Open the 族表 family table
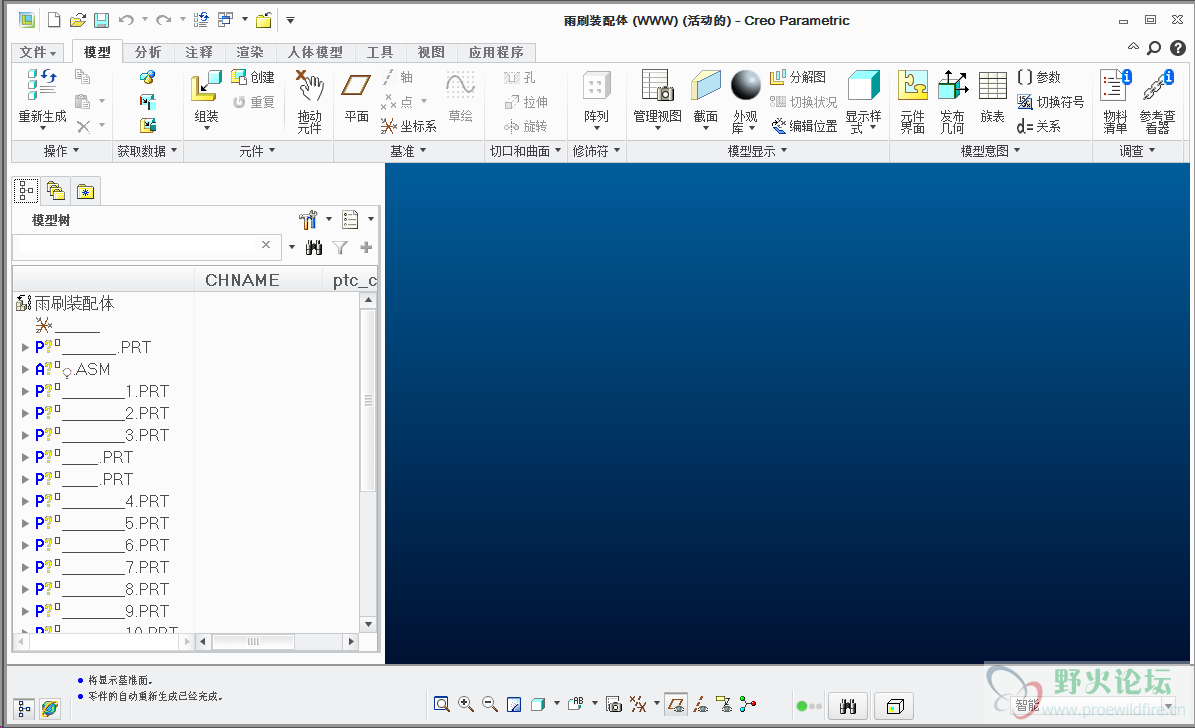 [x=992, y=97]
